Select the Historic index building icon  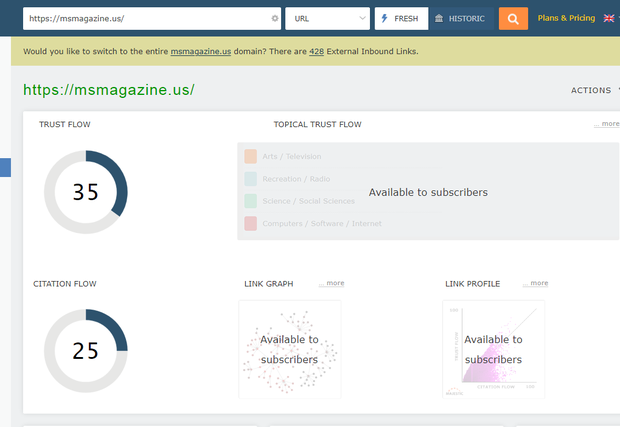click(439, 18)
